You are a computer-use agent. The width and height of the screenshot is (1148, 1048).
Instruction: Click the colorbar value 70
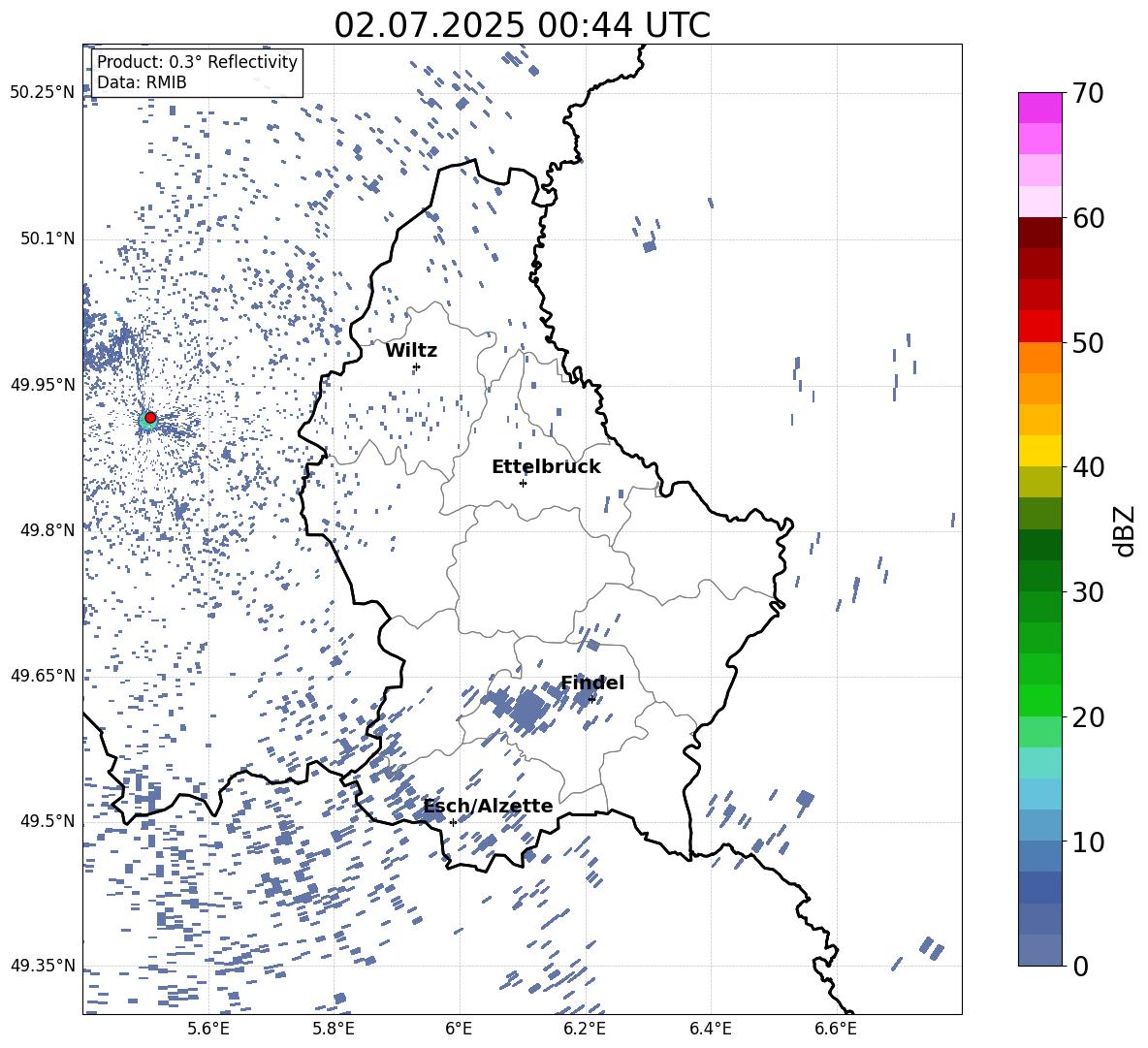[1088, 93]
